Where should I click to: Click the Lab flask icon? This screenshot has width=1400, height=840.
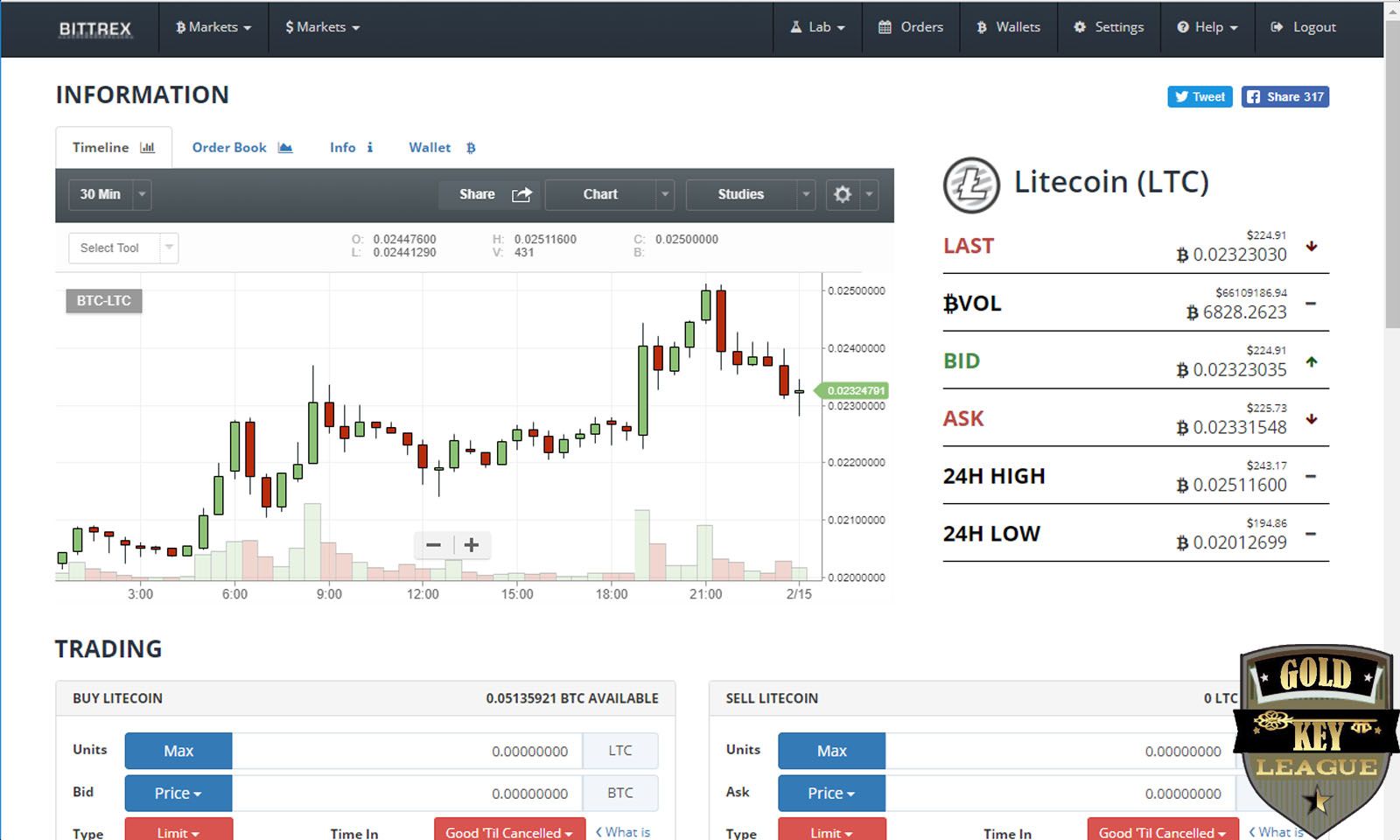799,27
